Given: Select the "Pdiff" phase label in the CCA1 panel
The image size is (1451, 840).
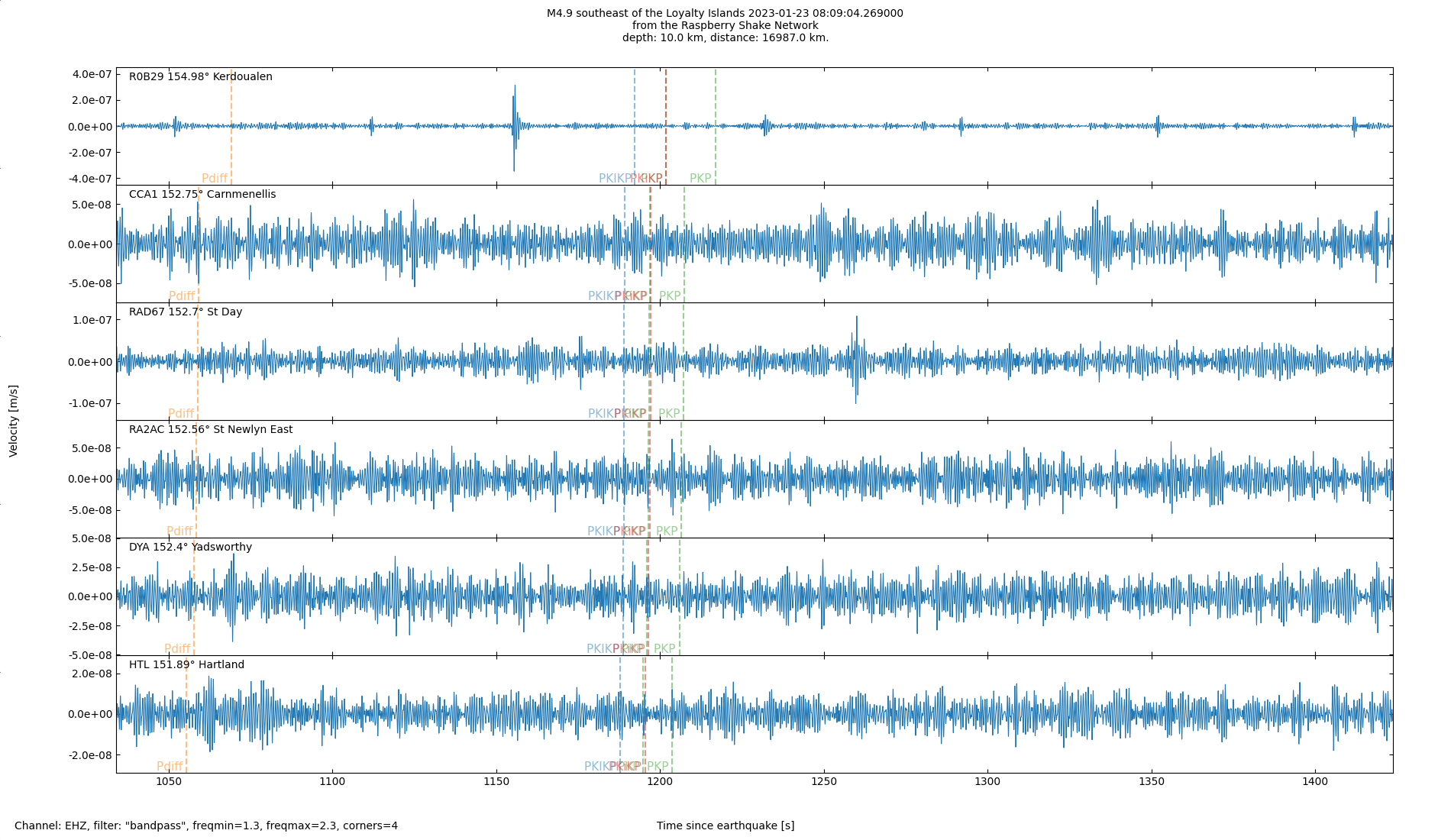Looking at the screenshot, I should [x=182, y=296].
